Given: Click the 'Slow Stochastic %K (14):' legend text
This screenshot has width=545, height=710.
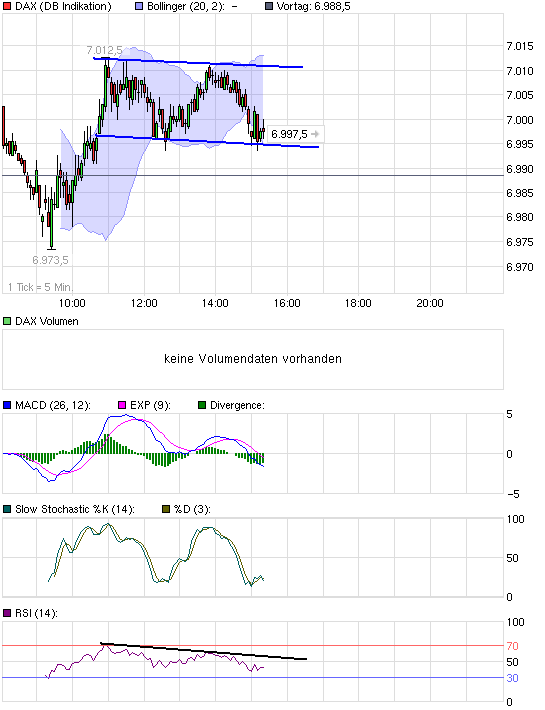Looking at the screenshot, I should pyautogui.click(x=75, y=509).
